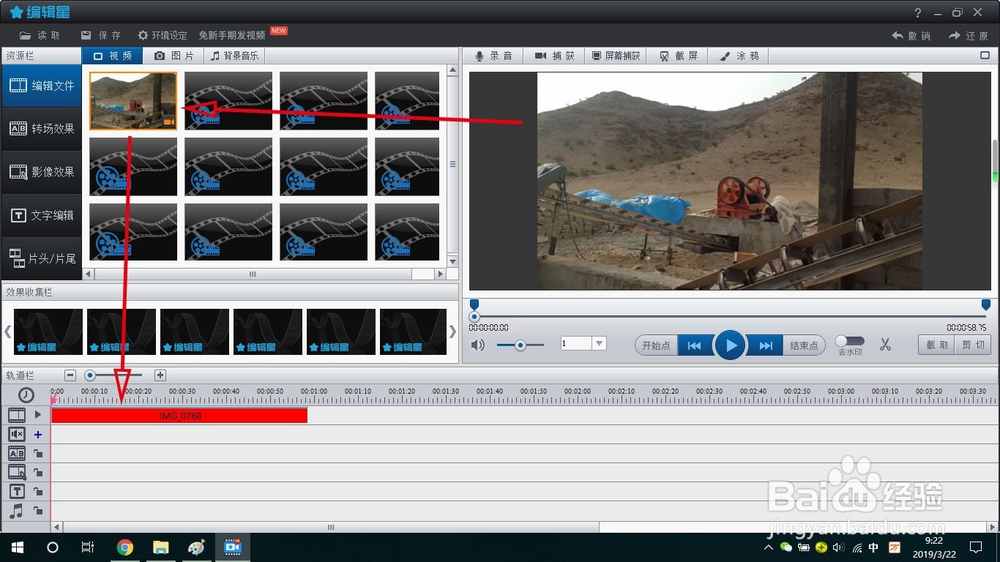Click resource list scroll down arrow
This screenshot has height=562, width=1000.
(x=452, y=262)
